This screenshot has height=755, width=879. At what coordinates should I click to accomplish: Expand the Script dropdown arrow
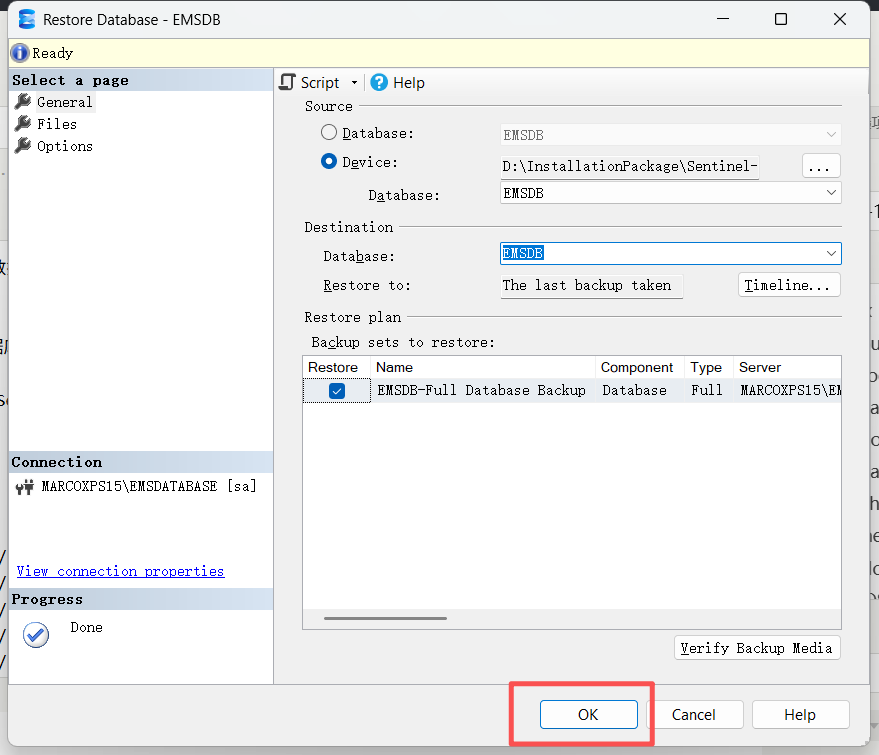[x=354, y=84]
